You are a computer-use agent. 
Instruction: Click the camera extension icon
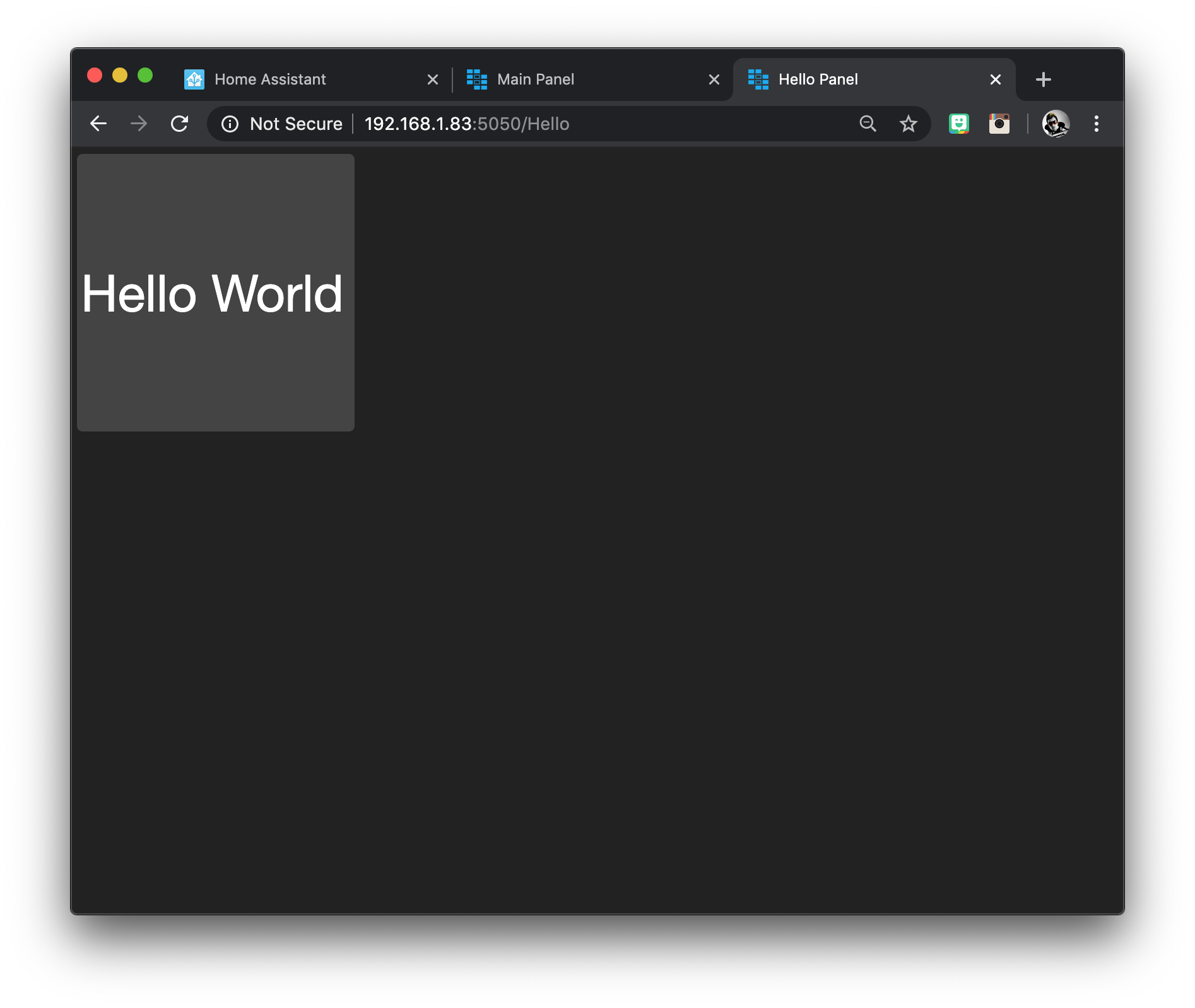point(999,124)
